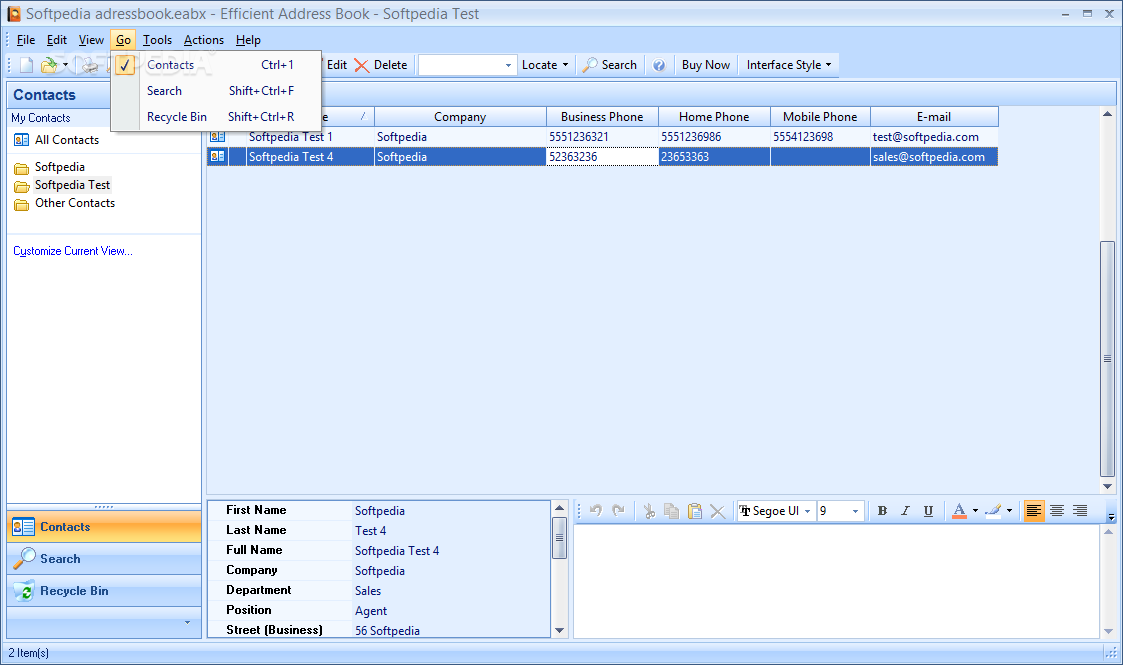Screen dimensions: 1123x665
Task: Choose Recycle Bin in the Go menu
Action: coord(216,117)
